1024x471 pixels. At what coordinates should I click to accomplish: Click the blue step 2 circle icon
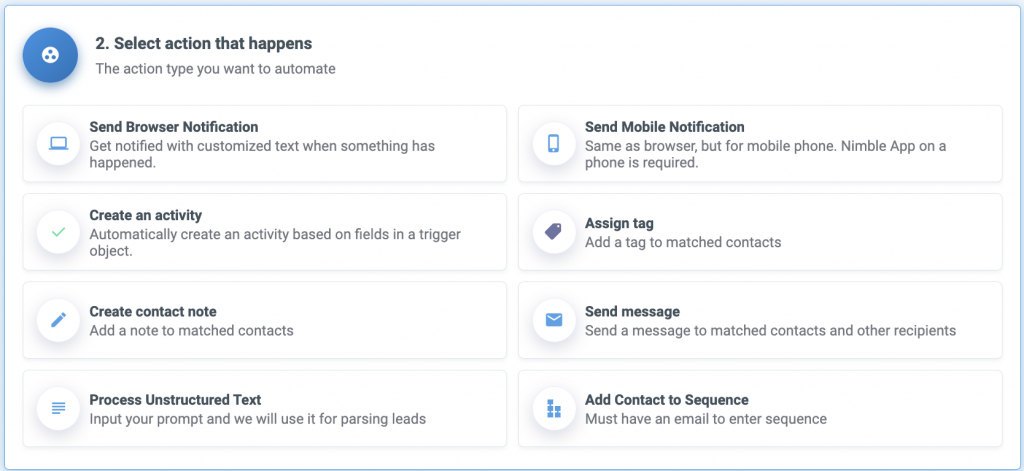50,55
